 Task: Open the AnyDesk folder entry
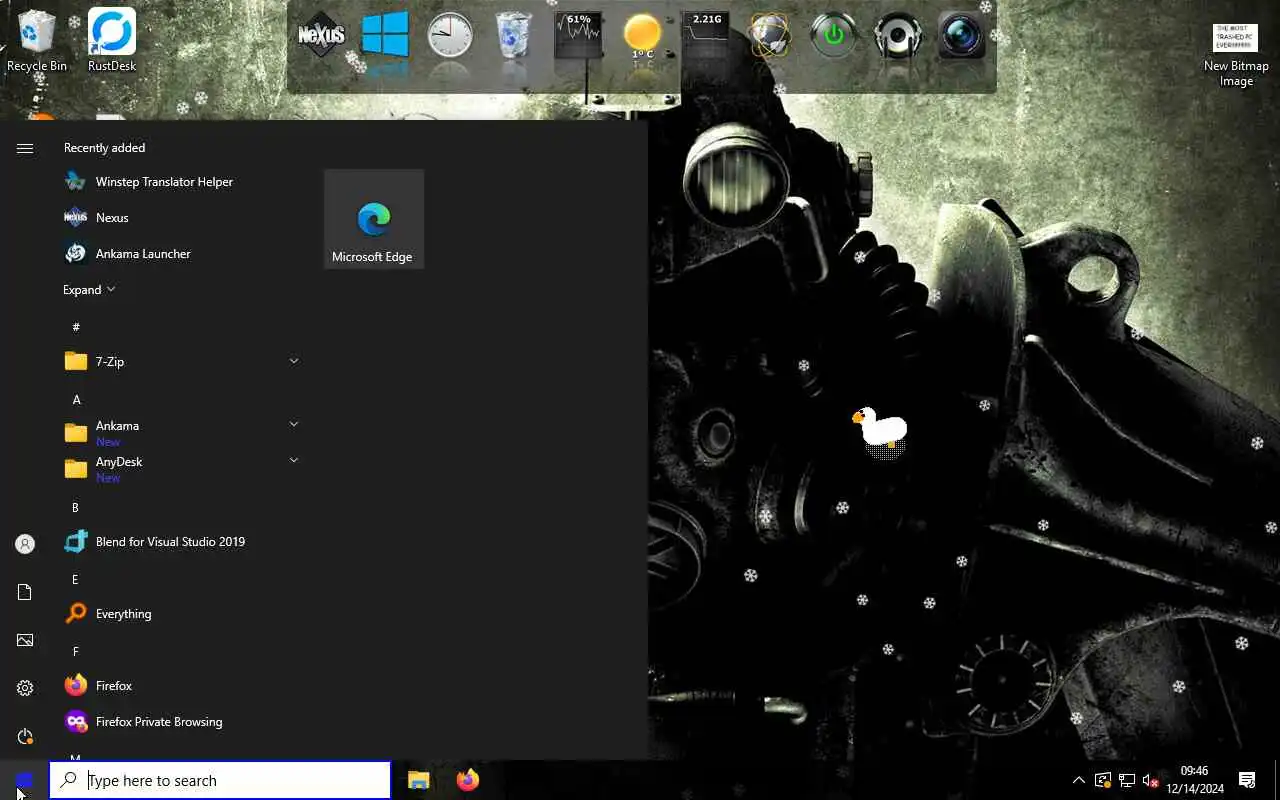point(180,469)
